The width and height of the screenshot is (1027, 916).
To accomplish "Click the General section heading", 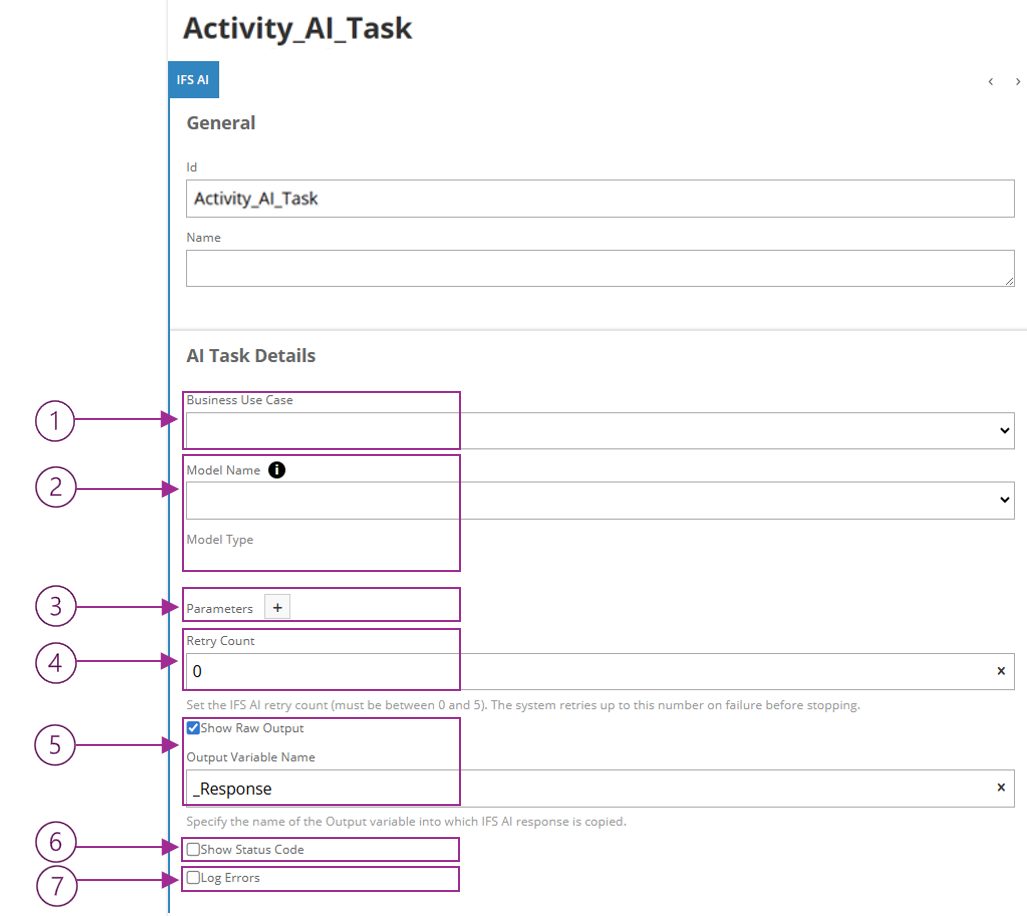I will coord(221,123).
